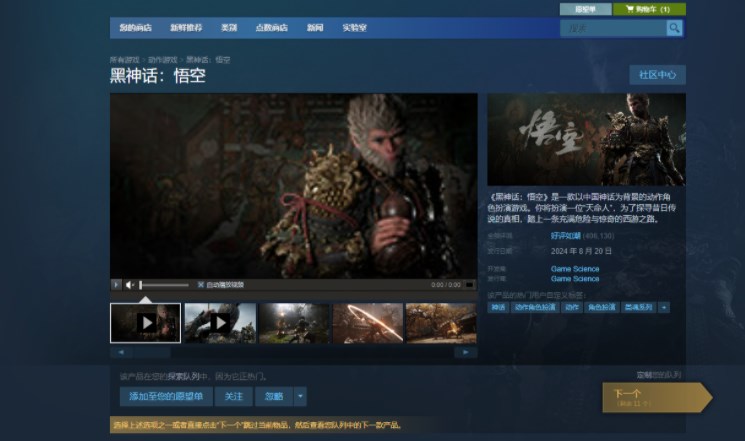This screenshot has width=745, height=441.
Task: Open the developer Game Science link
Action: (x=575, y=269)
